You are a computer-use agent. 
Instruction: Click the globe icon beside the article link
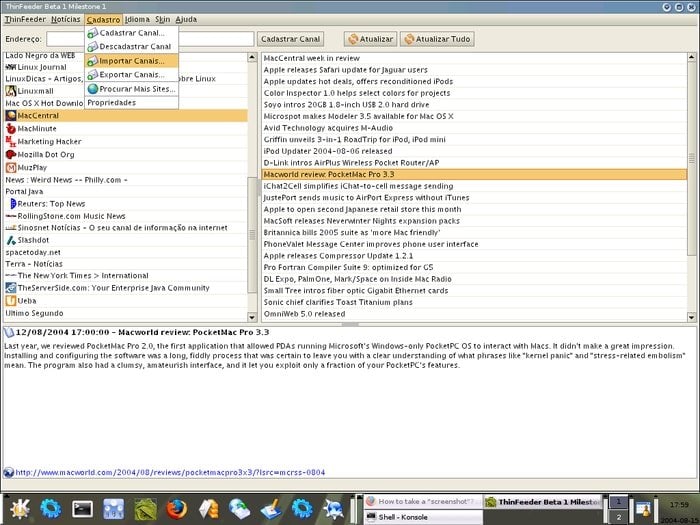[8, 472]
